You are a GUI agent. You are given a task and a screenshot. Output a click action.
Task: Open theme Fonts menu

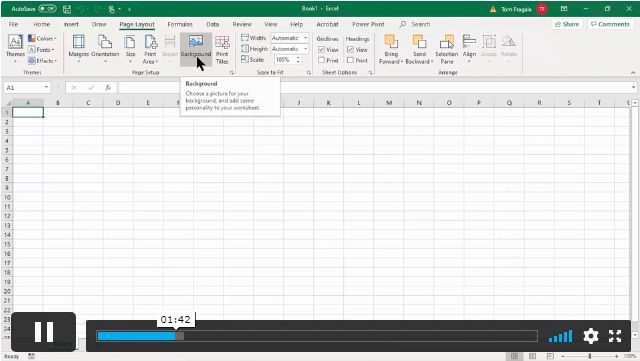pos(42,49)
